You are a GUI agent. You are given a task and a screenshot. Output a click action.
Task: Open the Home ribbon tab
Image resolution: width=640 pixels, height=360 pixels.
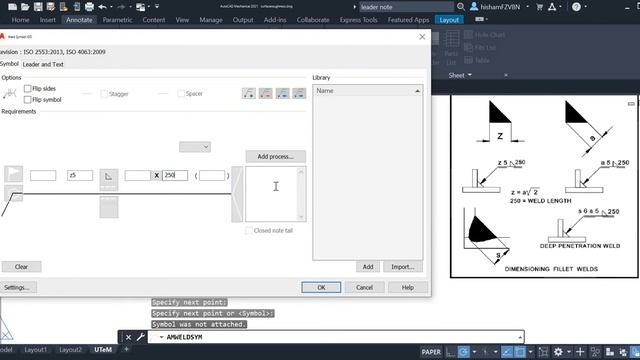(20, 20)
